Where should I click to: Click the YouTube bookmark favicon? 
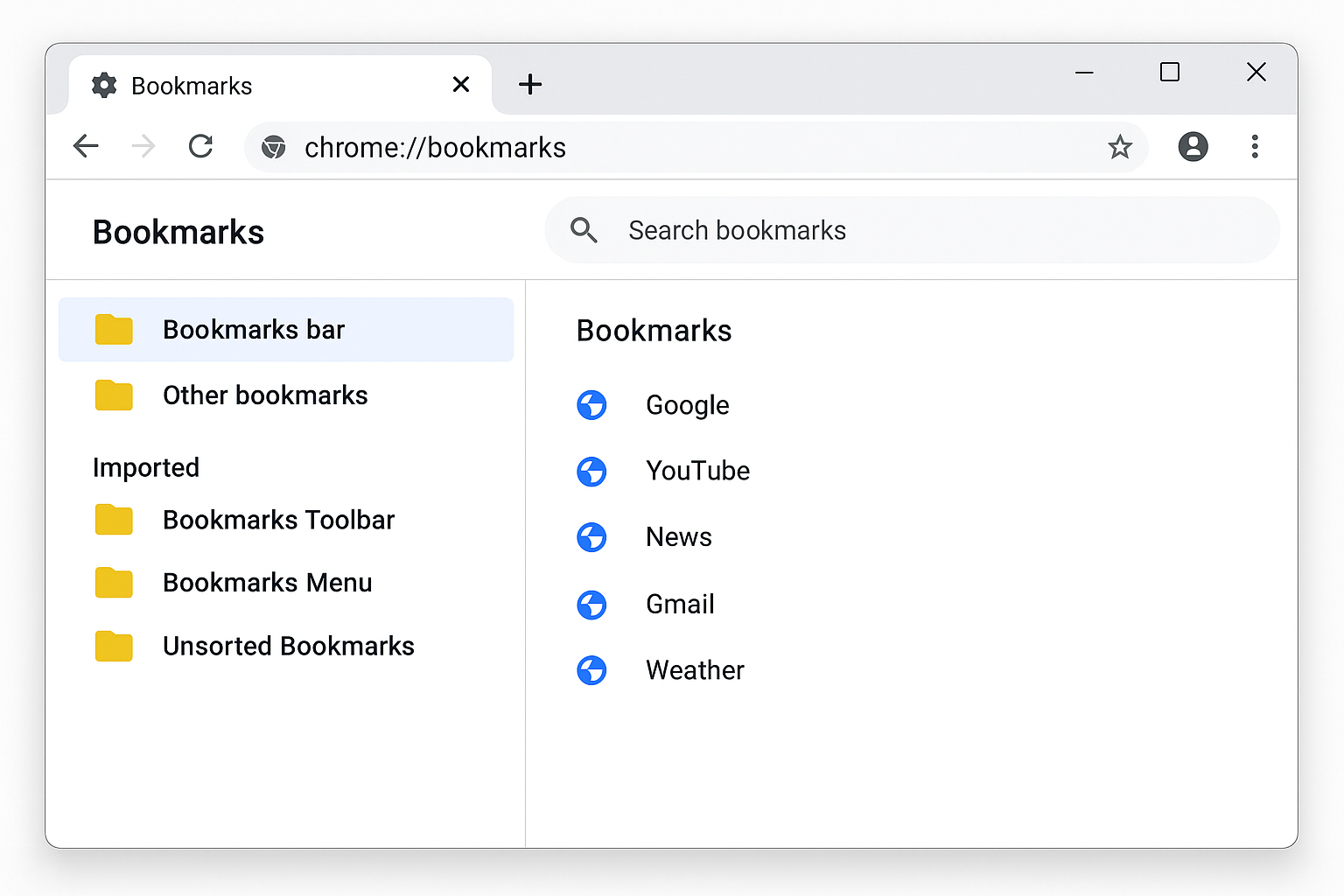point(592,471)
